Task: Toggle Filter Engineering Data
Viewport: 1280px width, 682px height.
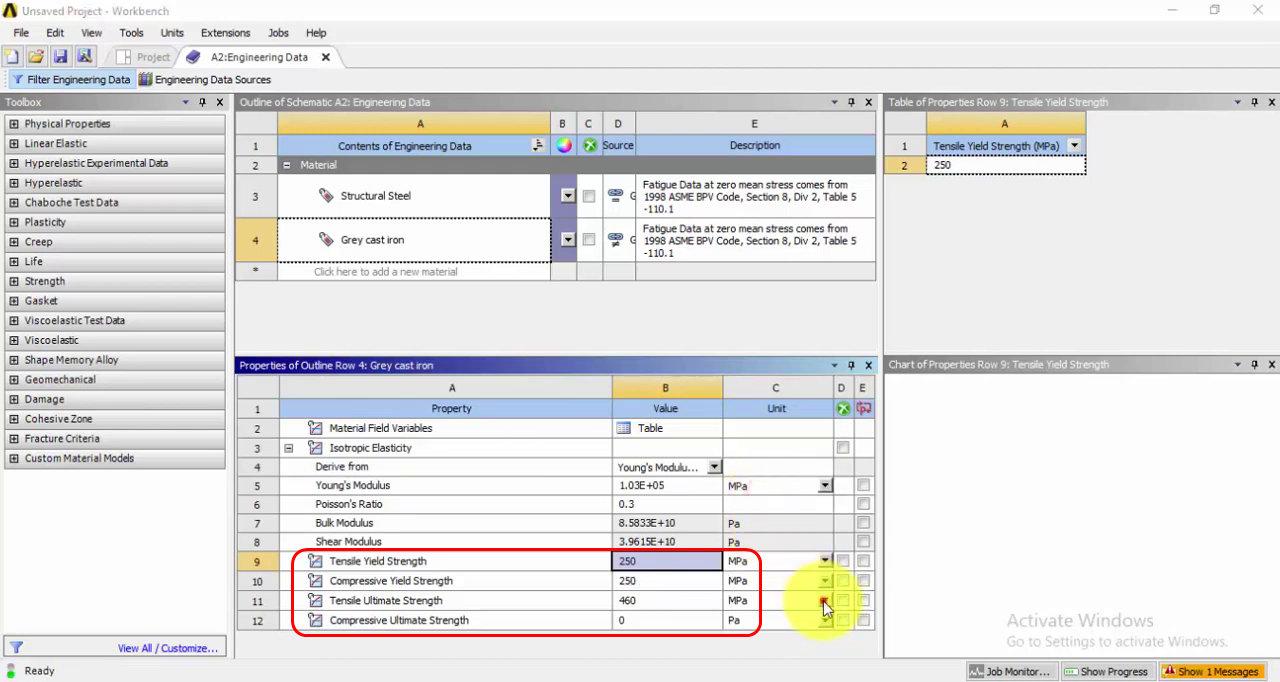Action: (x=70, y=80)
